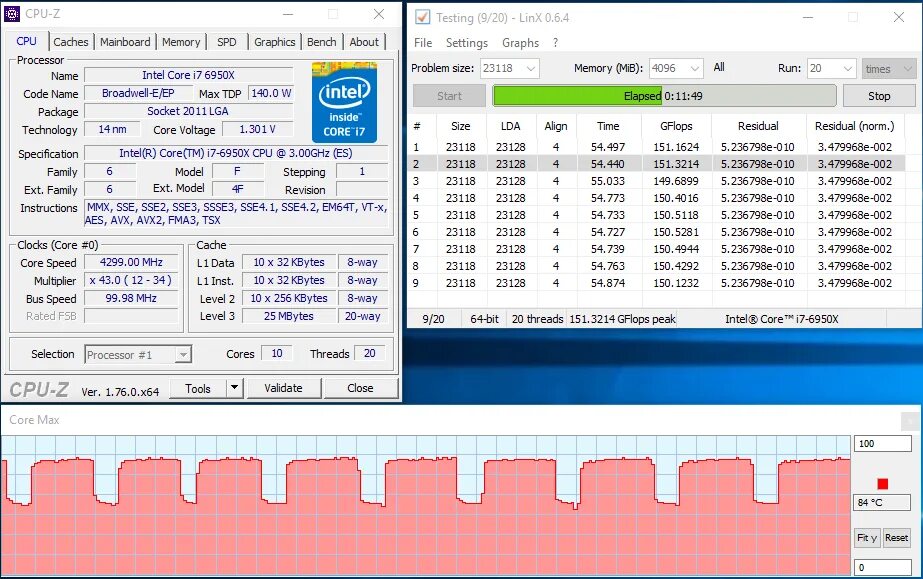Click the LinX checkmark icon in title bar

tap(422, 17)
